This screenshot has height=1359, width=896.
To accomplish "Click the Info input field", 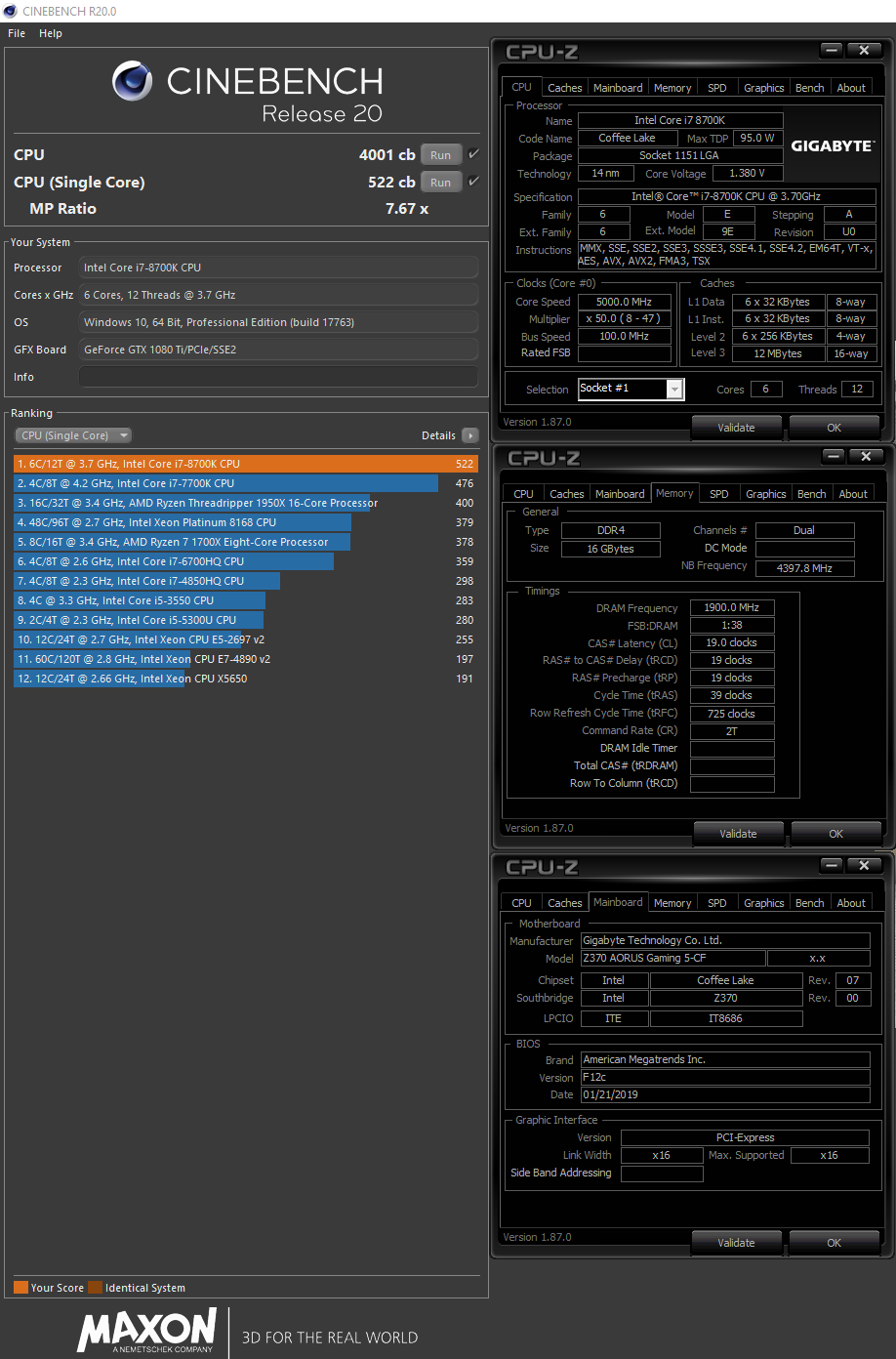I will pos(279,377).
